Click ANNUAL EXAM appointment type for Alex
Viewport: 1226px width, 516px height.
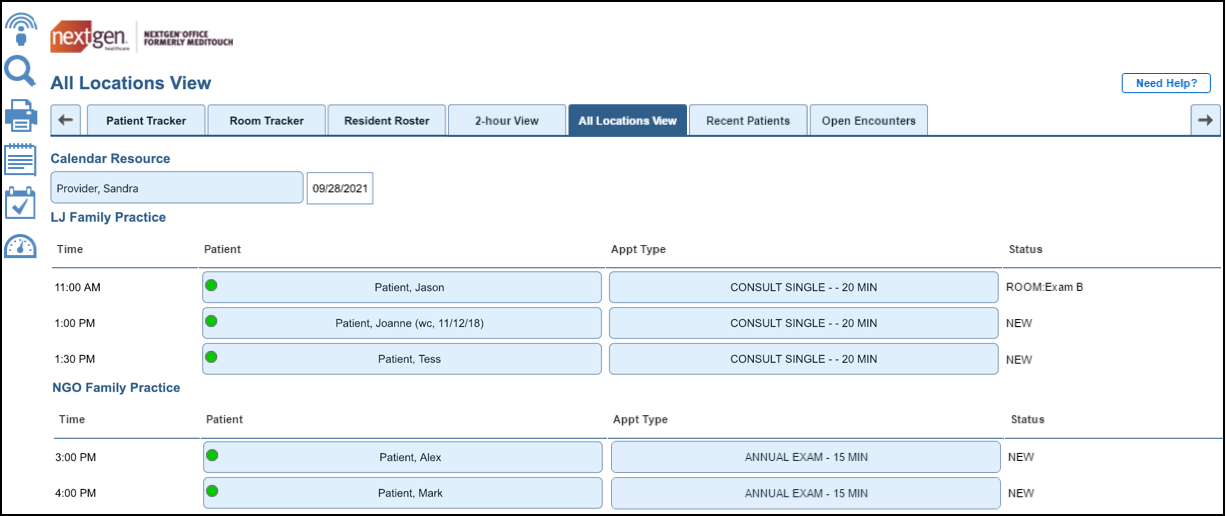click(x=805, y=457)
